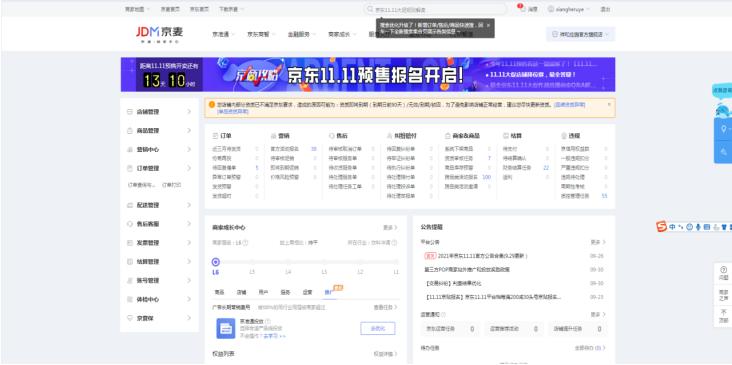Open the 京准通 navigation dropdown

coord(224,34)
